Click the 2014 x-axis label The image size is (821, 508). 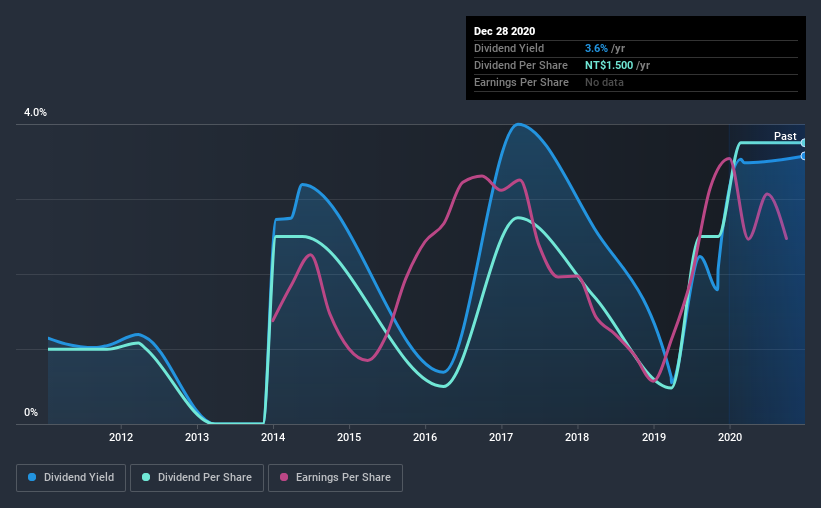coord(273,437)
